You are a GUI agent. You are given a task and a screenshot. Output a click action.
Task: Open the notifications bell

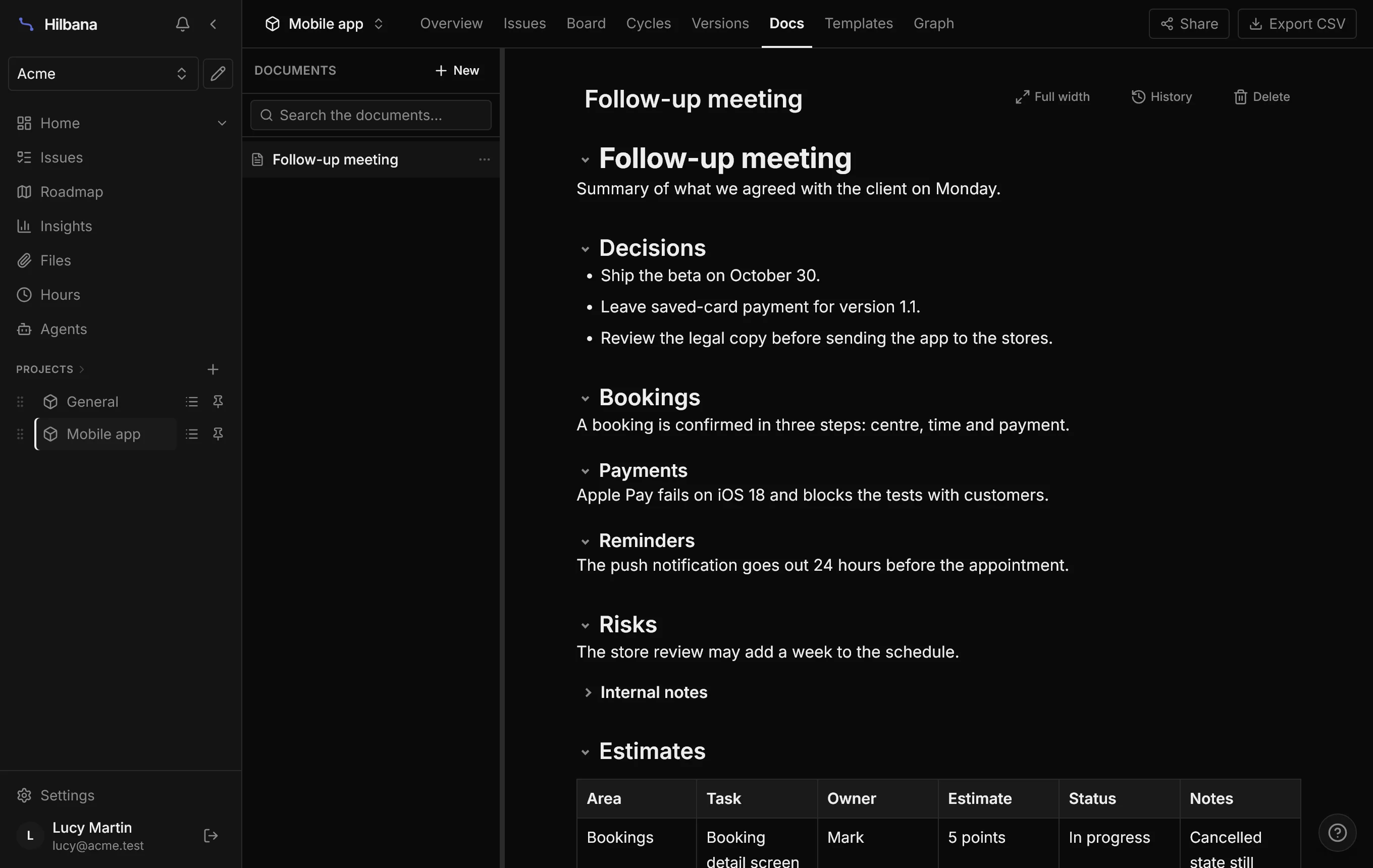pos(182,24)
